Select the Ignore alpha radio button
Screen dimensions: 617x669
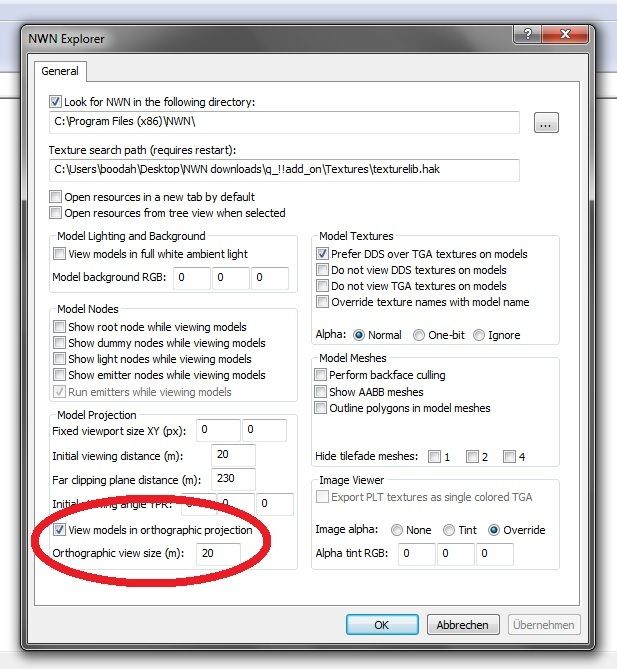(480, 335)
